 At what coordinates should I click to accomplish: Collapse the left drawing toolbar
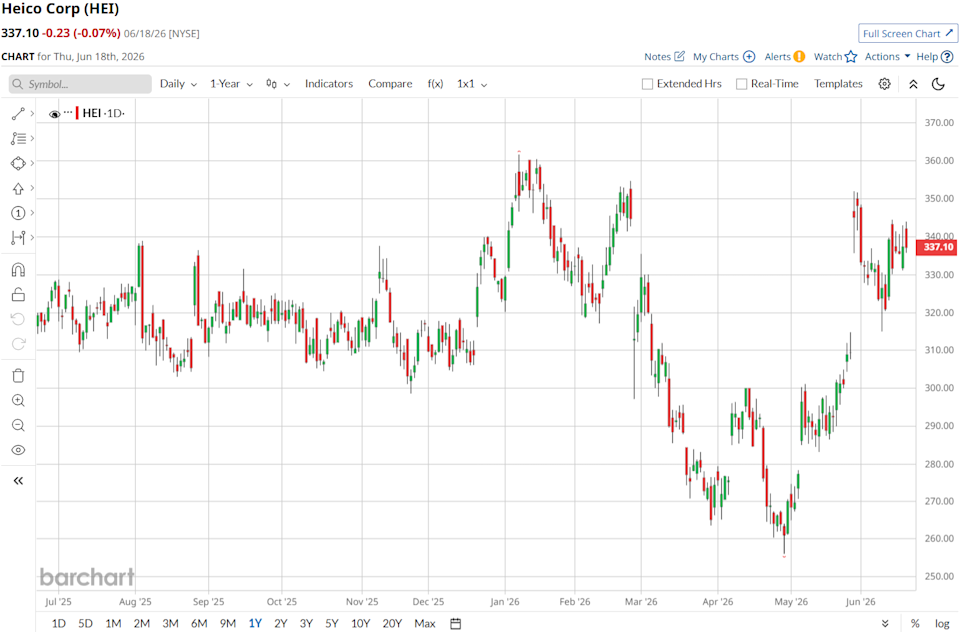click(18, 481)
